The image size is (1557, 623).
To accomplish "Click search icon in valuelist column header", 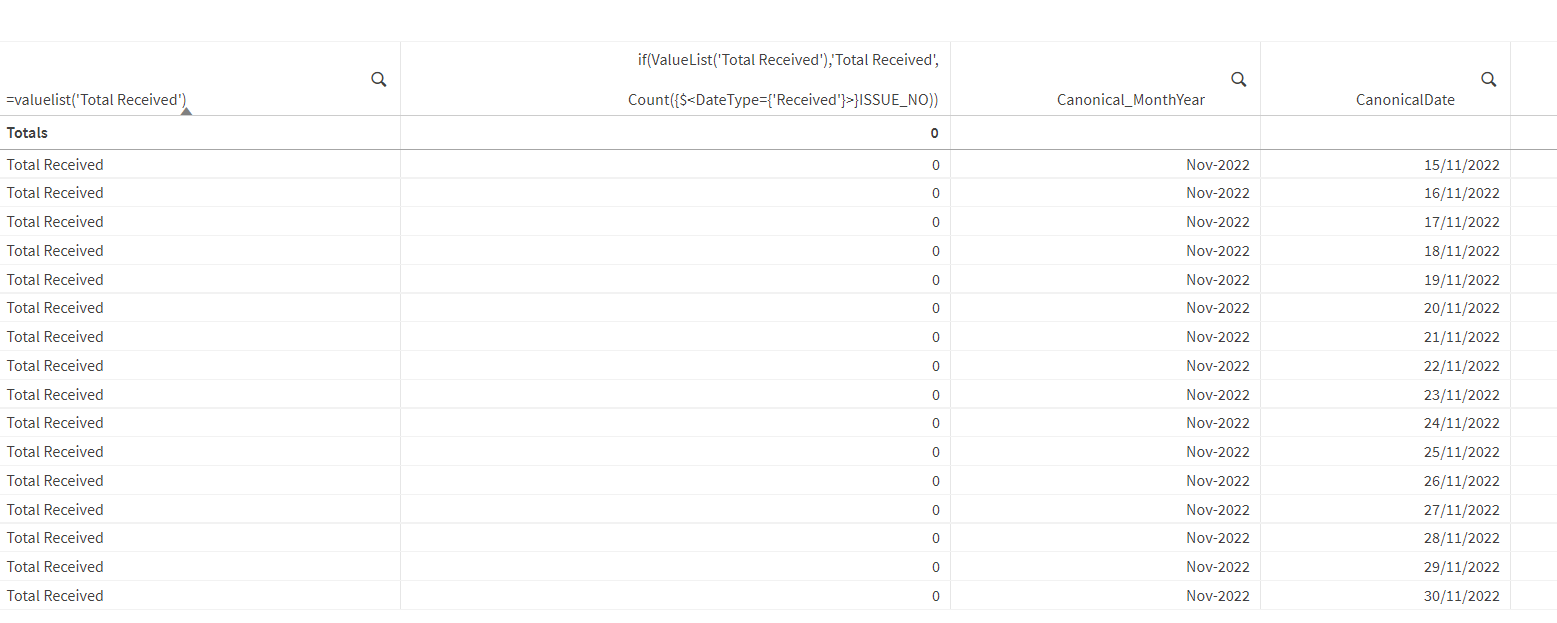I will [x=379, y=80].
